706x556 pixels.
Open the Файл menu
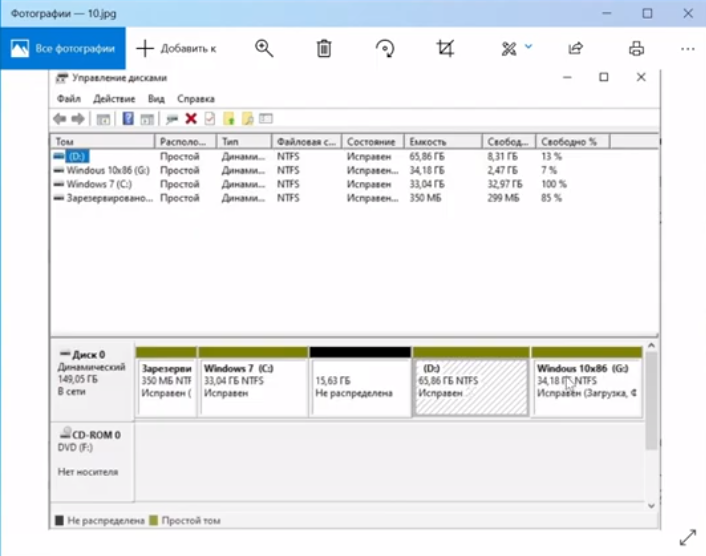pos(68,99)
